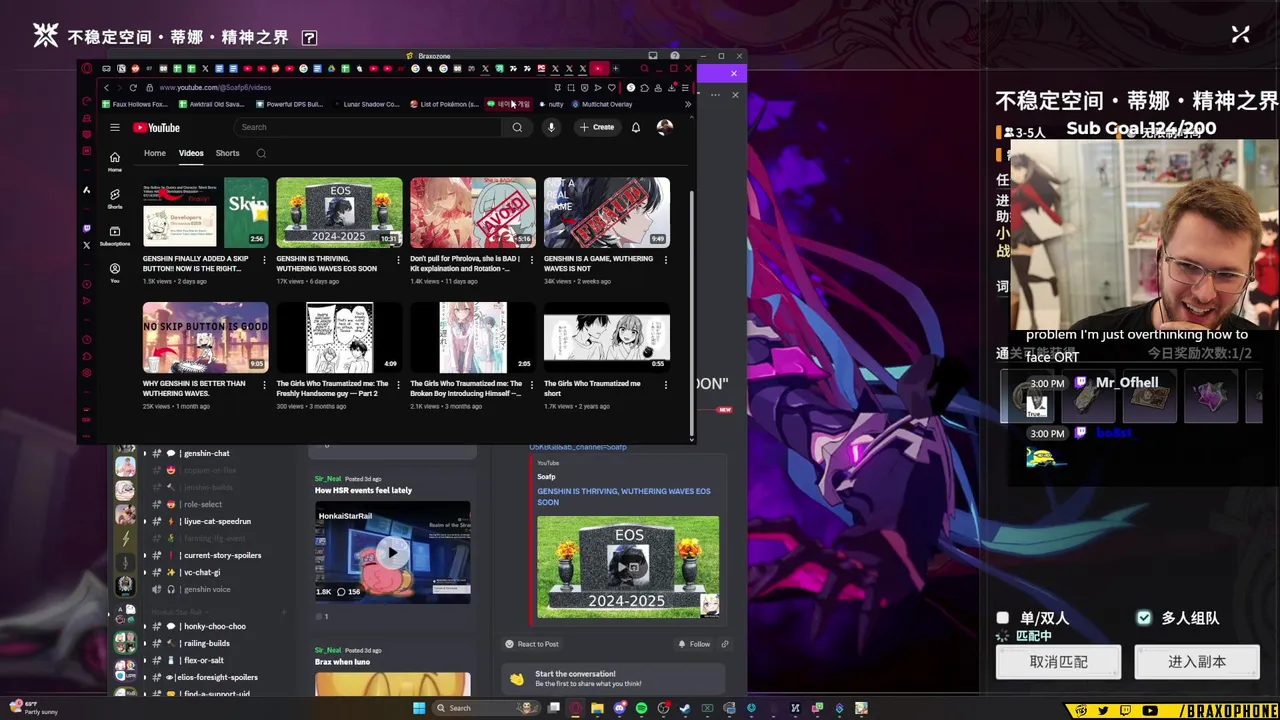Follow the Discord forum post

[x=694, y=644]
